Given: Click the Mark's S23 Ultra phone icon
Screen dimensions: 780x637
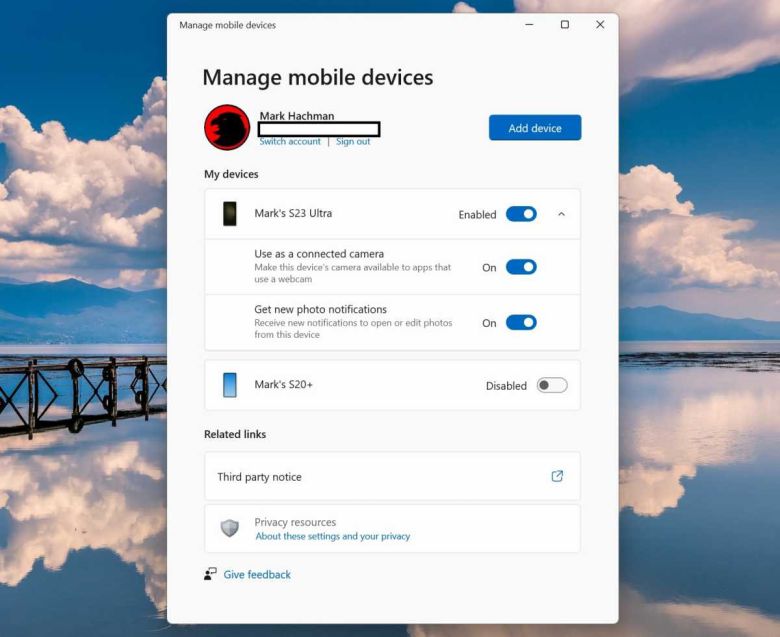Looking at the screenshot, I should pos(230,214).
